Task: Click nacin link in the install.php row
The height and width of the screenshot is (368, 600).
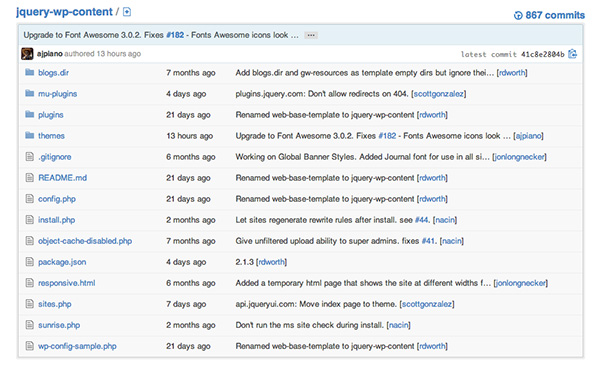Action: (445, 220)
